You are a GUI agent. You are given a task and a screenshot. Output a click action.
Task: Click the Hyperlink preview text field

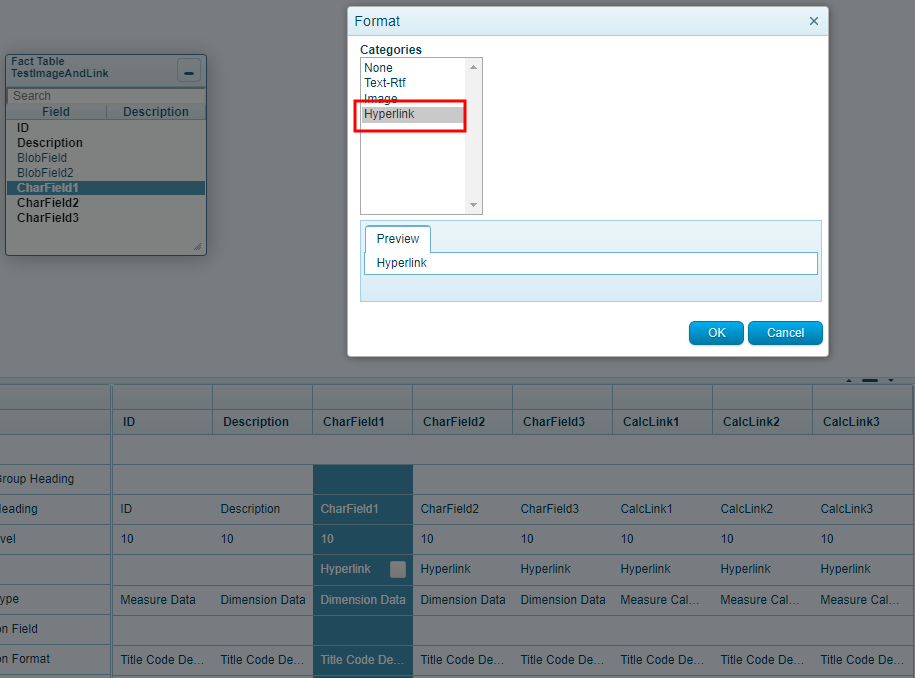click(590, 263)
